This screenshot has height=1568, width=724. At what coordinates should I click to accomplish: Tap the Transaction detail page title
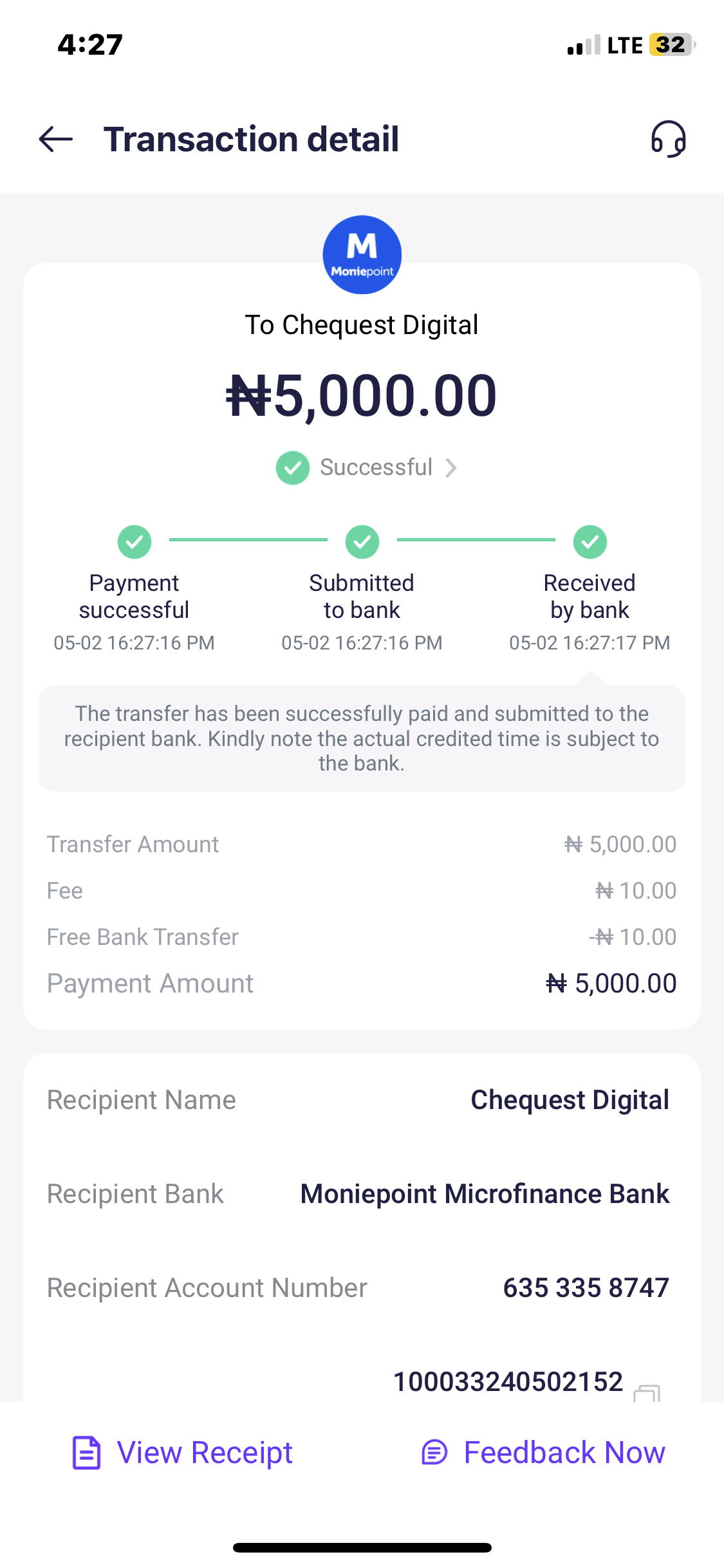click(251, 139)
